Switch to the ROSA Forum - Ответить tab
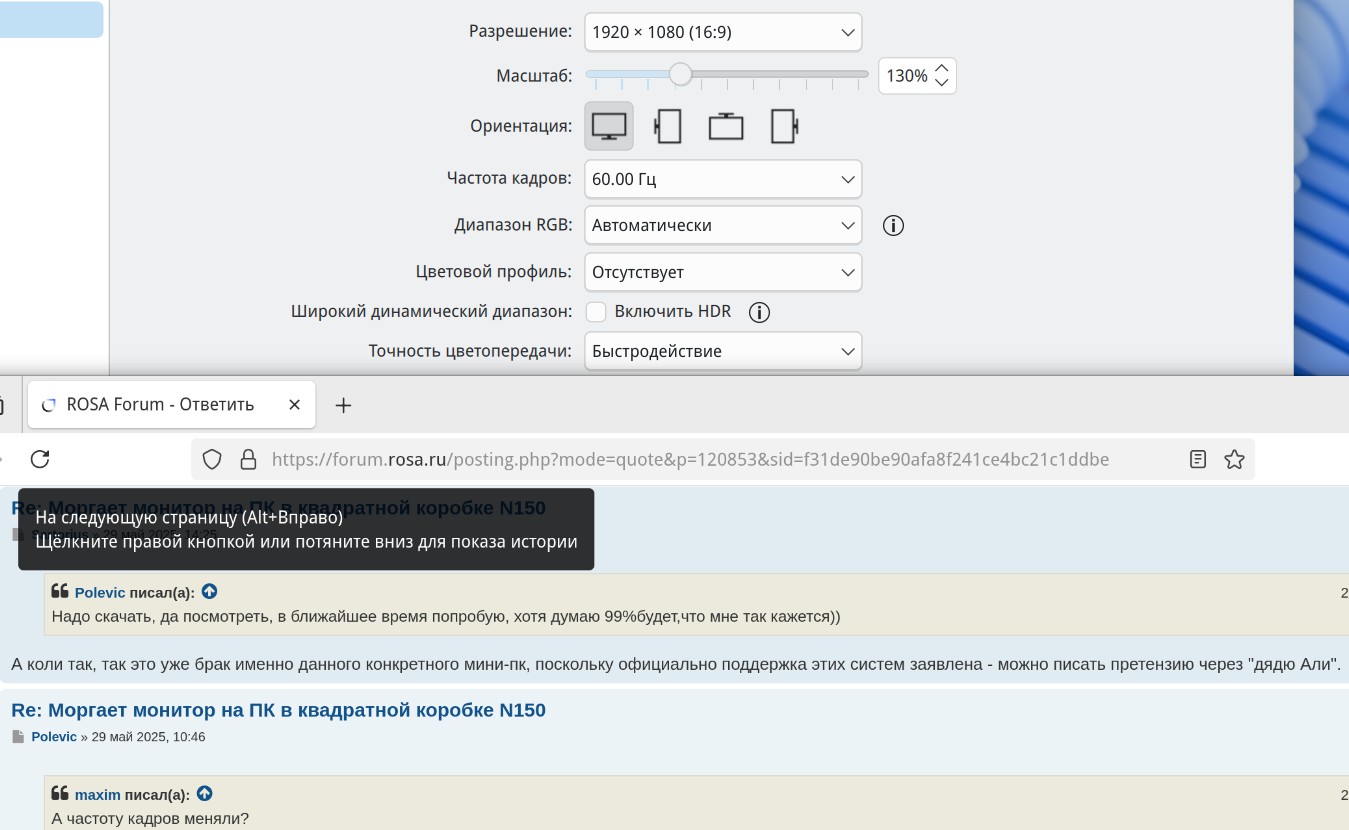 [x=172, y=405]
